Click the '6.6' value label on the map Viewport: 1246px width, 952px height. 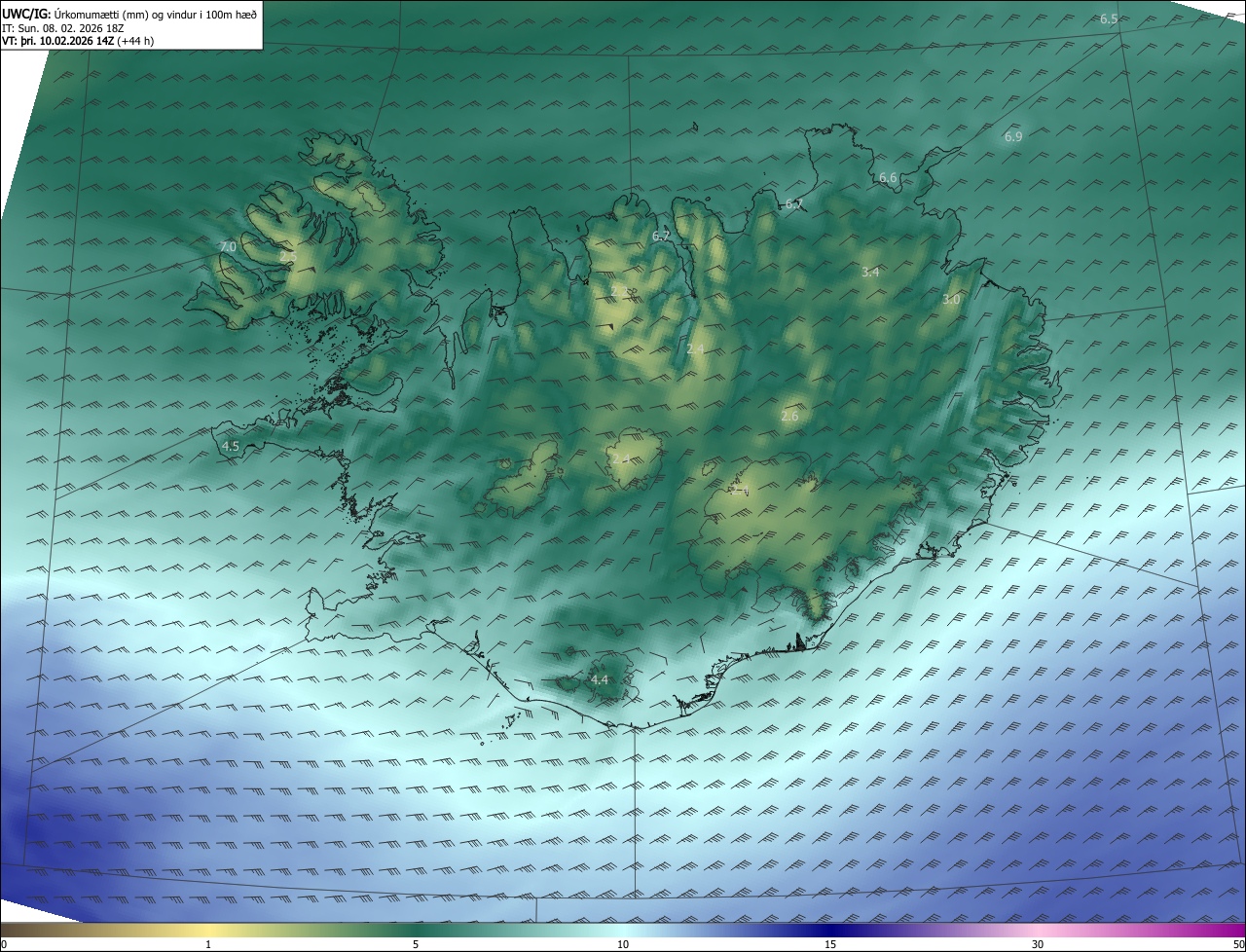888,178
